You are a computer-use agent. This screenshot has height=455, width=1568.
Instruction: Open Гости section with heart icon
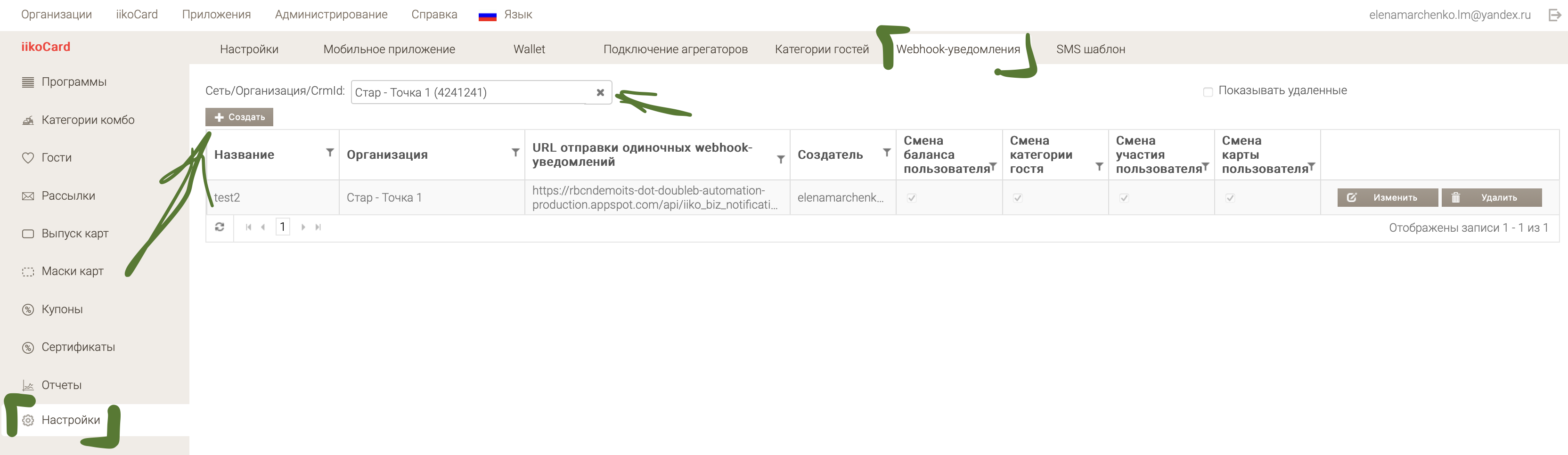pos(28,158)
